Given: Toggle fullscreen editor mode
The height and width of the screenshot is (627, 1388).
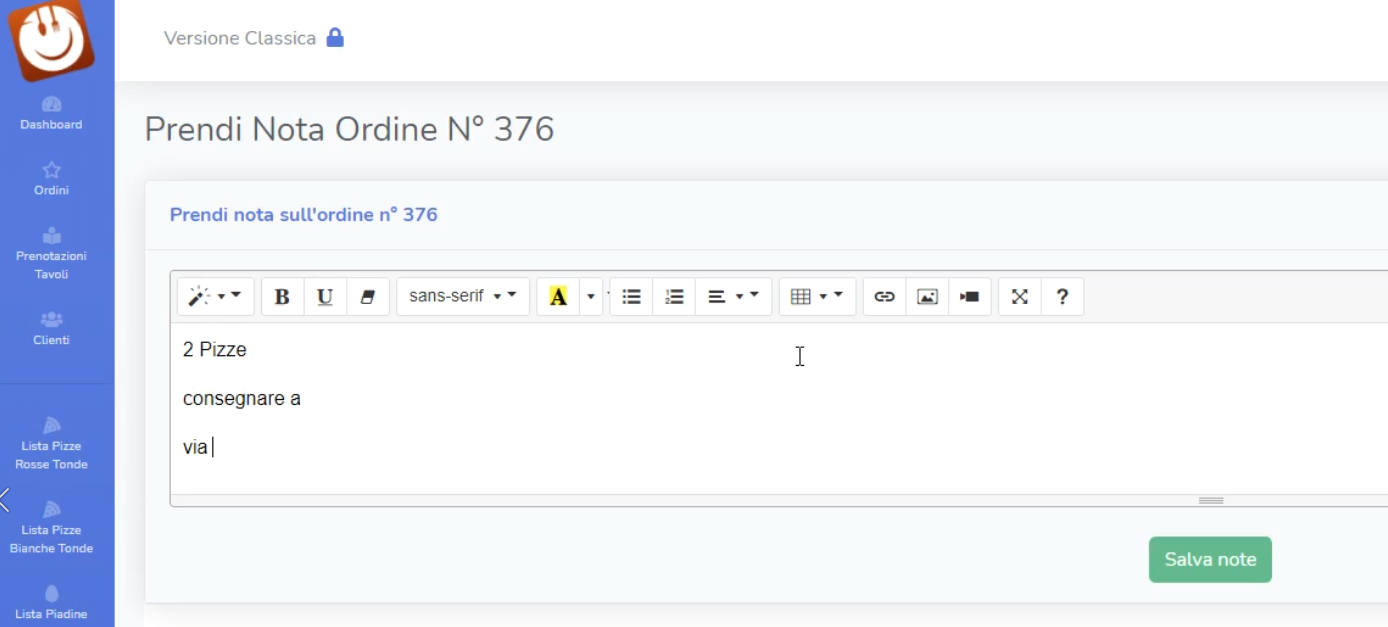Looking at the screenshot, I should pos(1019,297).
